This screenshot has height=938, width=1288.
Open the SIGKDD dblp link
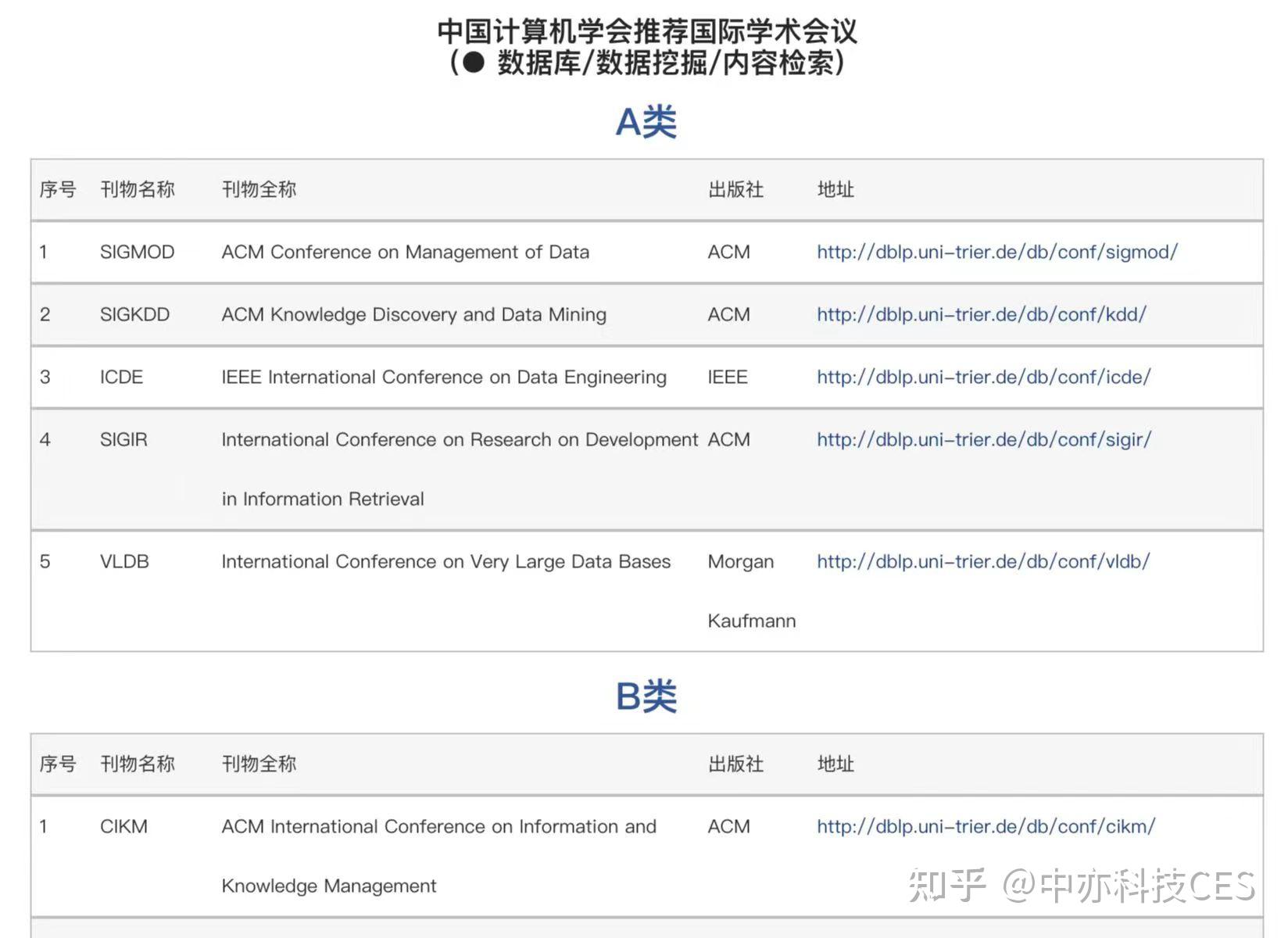[x=981, y=314]
